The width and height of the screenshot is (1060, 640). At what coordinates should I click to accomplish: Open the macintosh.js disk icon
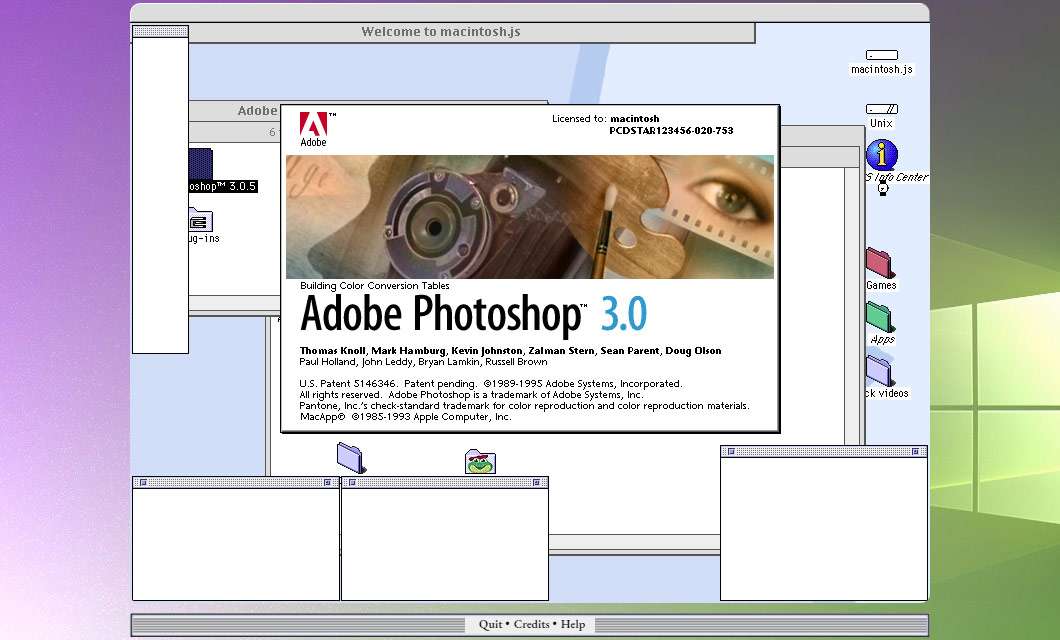pos(882,55)
